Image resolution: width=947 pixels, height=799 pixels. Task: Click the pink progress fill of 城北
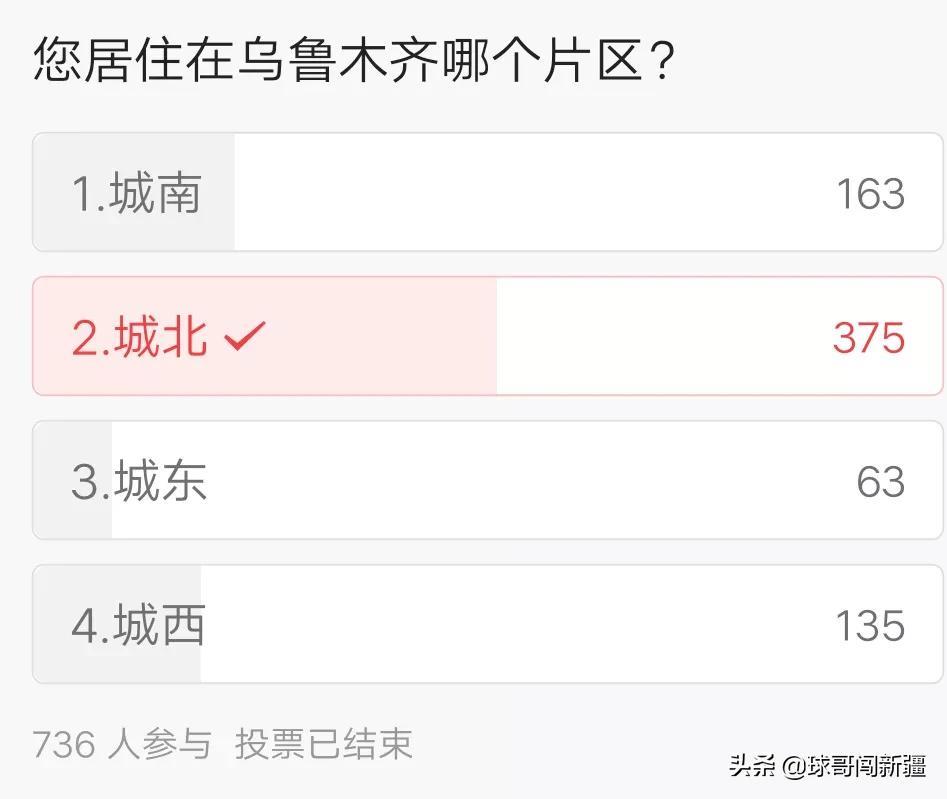[x=265, y=336]
